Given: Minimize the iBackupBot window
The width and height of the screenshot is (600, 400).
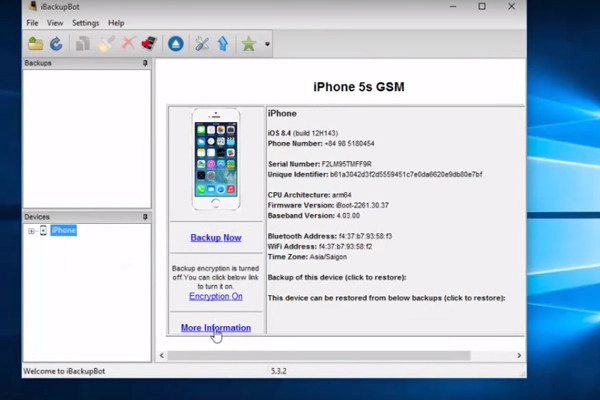Looking at the screenshot, I should (x=453, y=6).
